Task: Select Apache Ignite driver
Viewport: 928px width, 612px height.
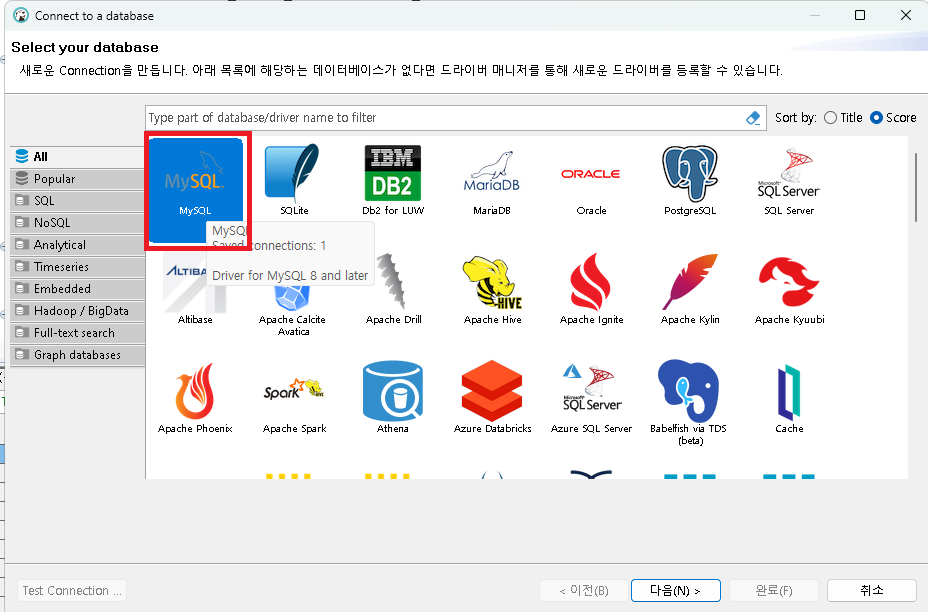Action: click(591, 289)
